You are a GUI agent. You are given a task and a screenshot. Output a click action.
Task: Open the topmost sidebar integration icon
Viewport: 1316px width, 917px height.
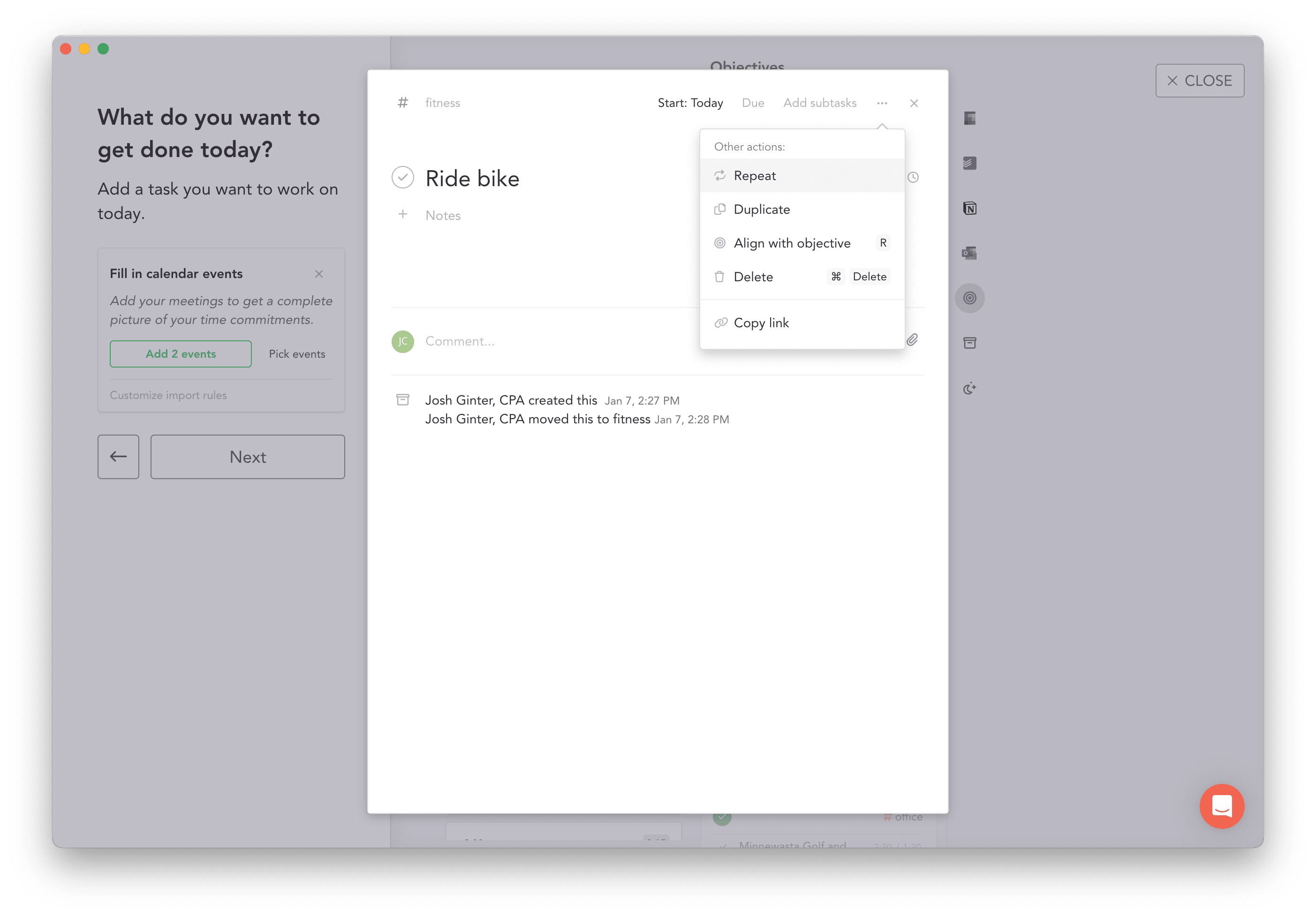click(970, 118)
